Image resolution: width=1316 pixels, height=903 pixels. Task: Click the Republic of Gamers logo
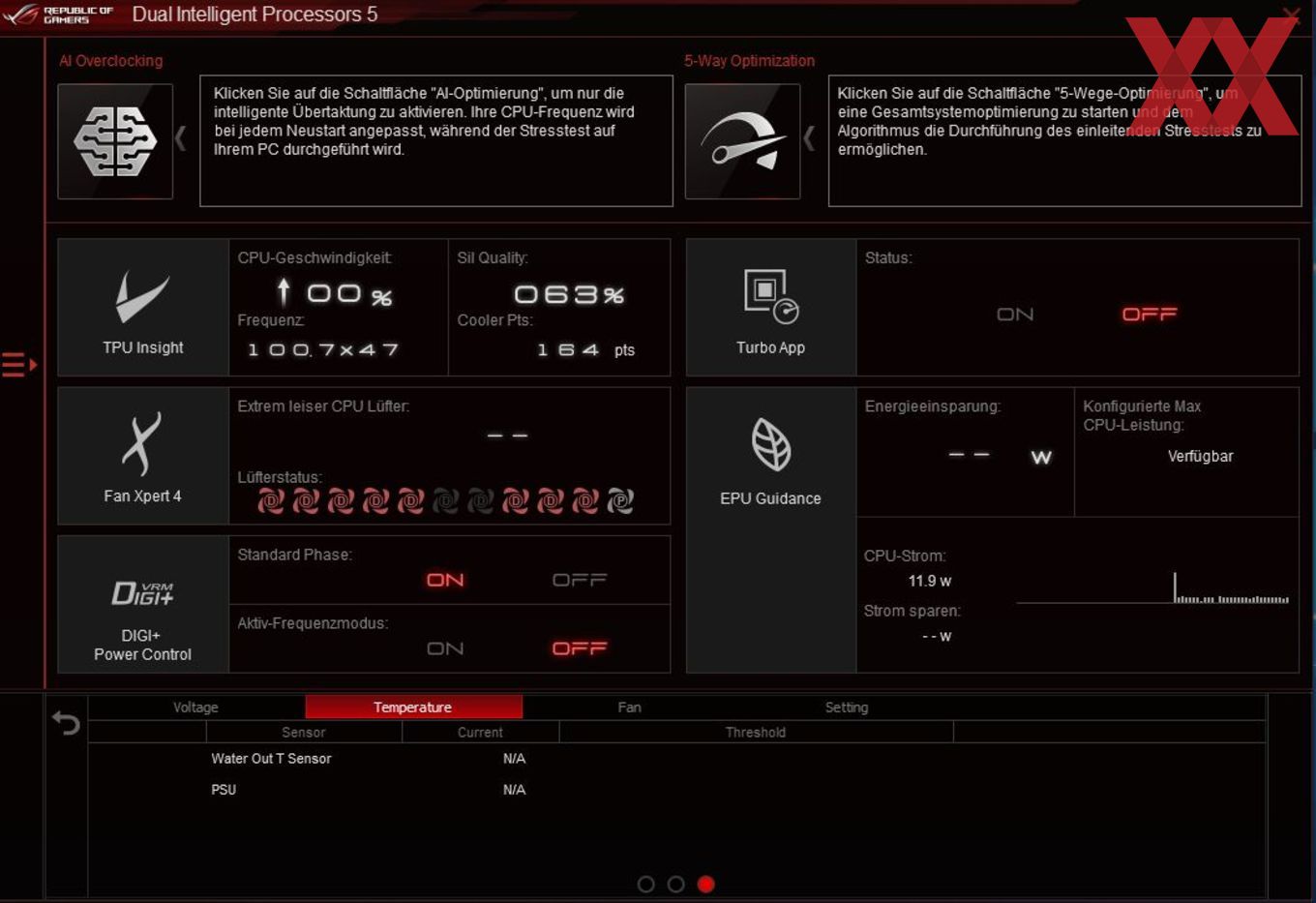click(x=58, y=15)
